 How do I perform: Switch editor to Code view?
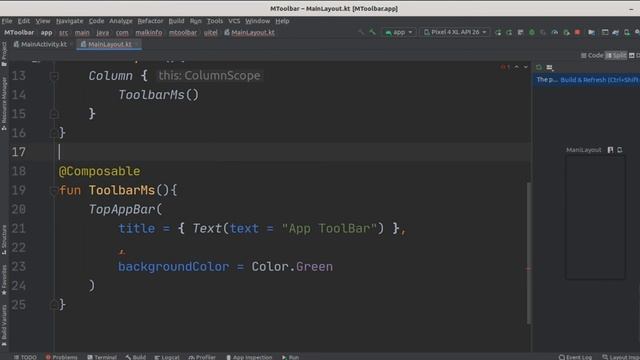coord(592,55)
